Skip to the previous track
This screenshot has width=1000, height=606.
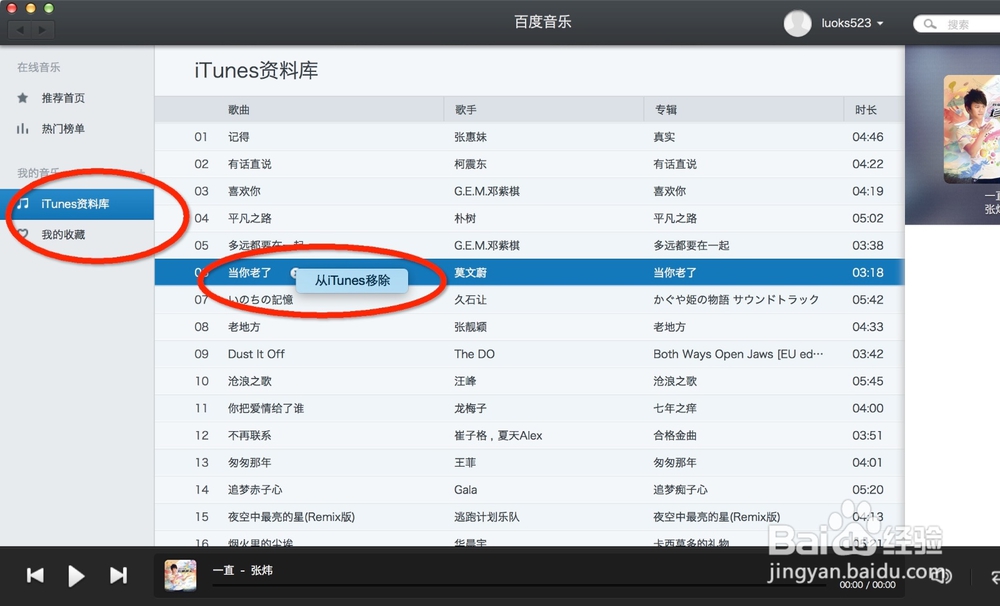(x=35, y=575)
